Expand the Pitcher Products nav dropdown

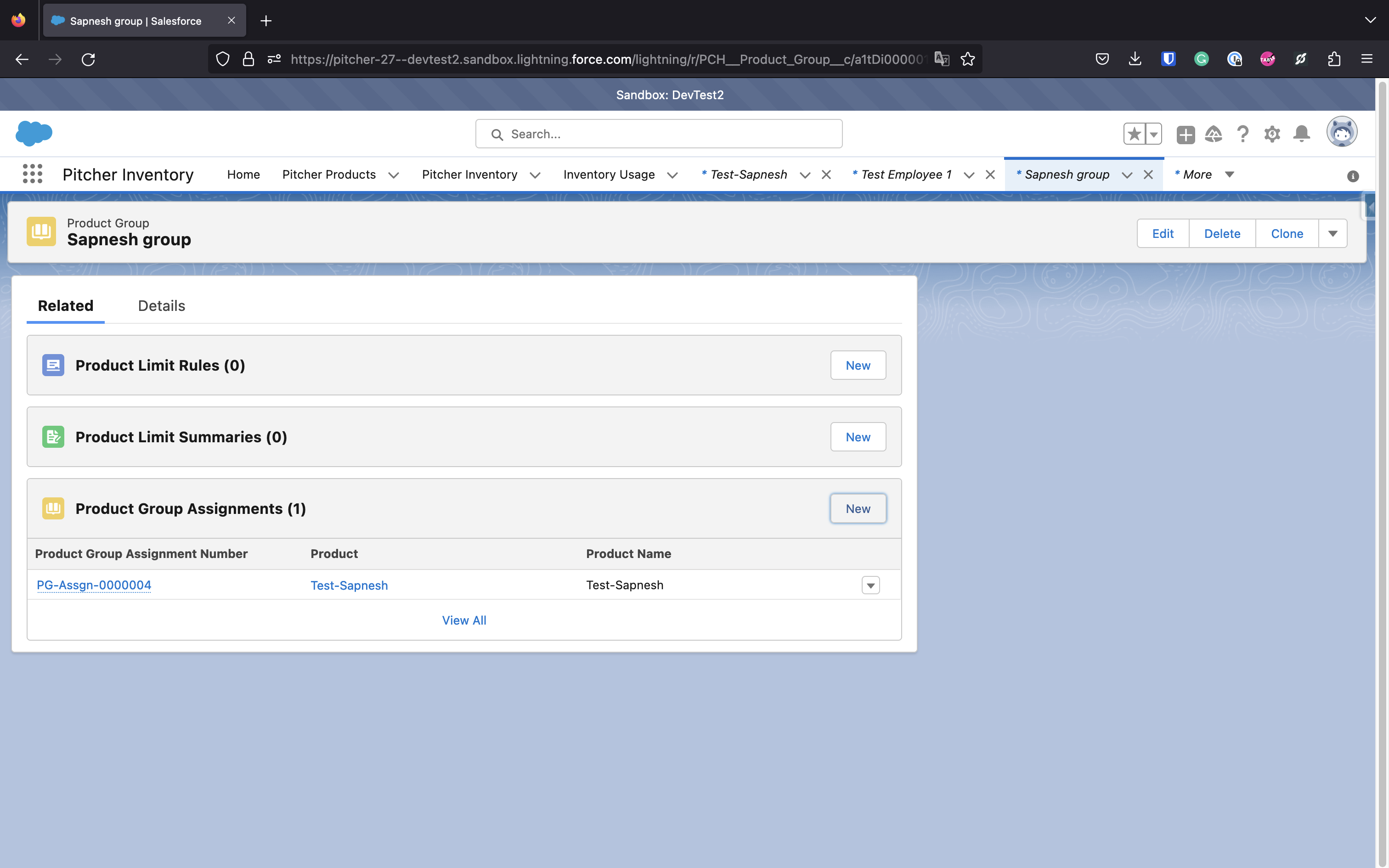(394, 175)
